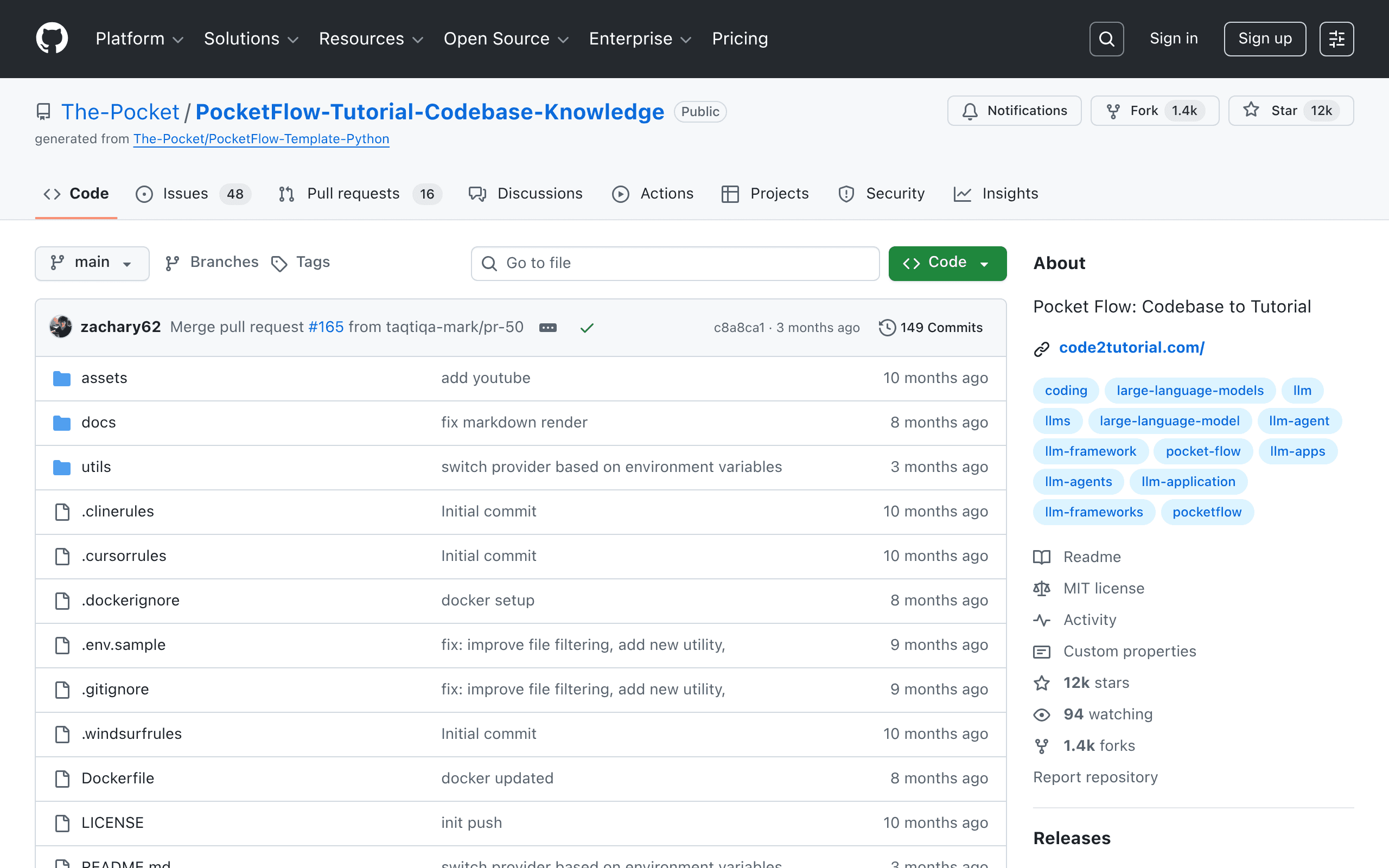The height and width of the screenshot is (868, 1389).
Task: Open the .gitignore file
Action: click(115, 689)
